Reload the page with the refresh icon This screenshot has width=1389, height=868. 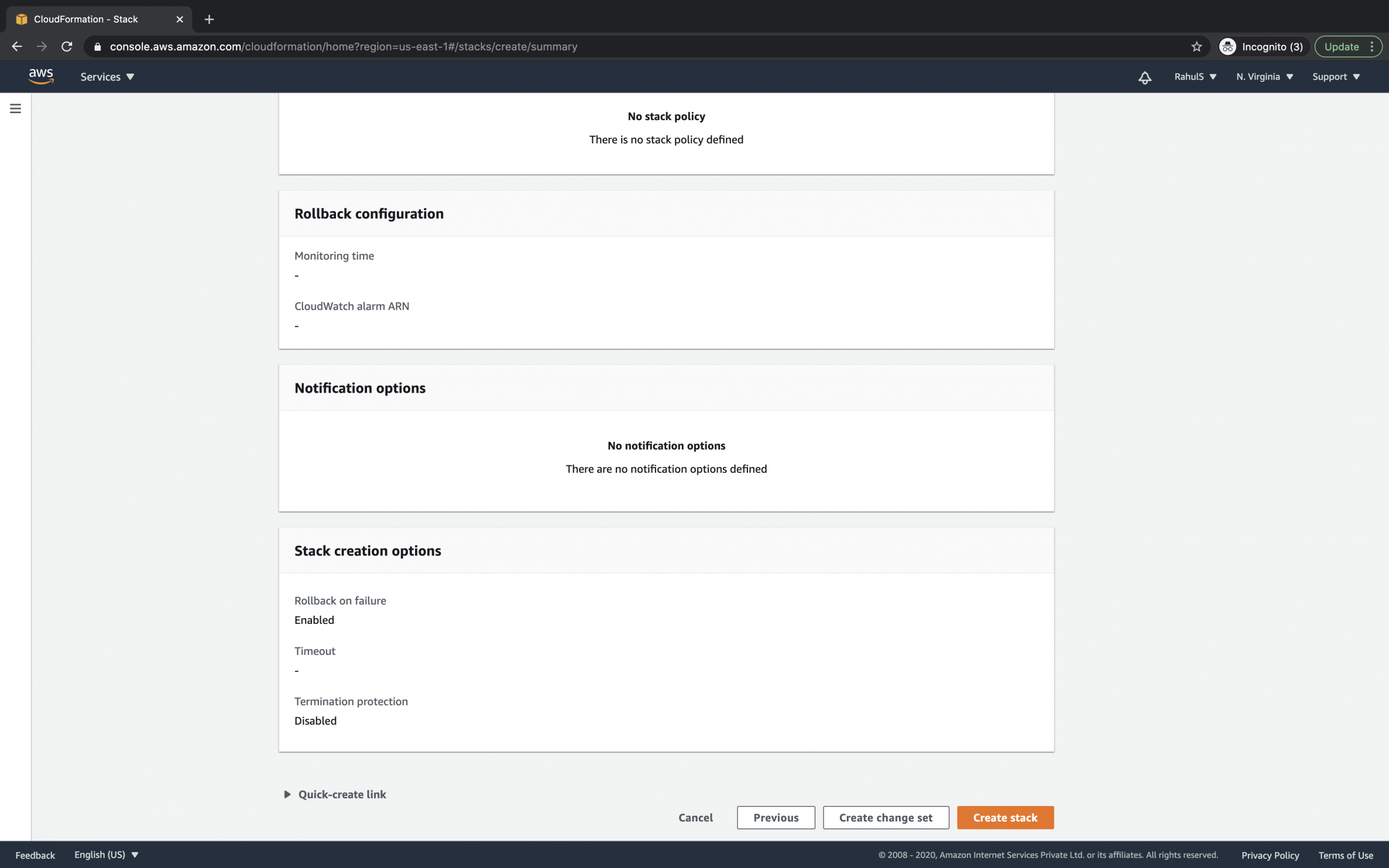click(67, 46)
